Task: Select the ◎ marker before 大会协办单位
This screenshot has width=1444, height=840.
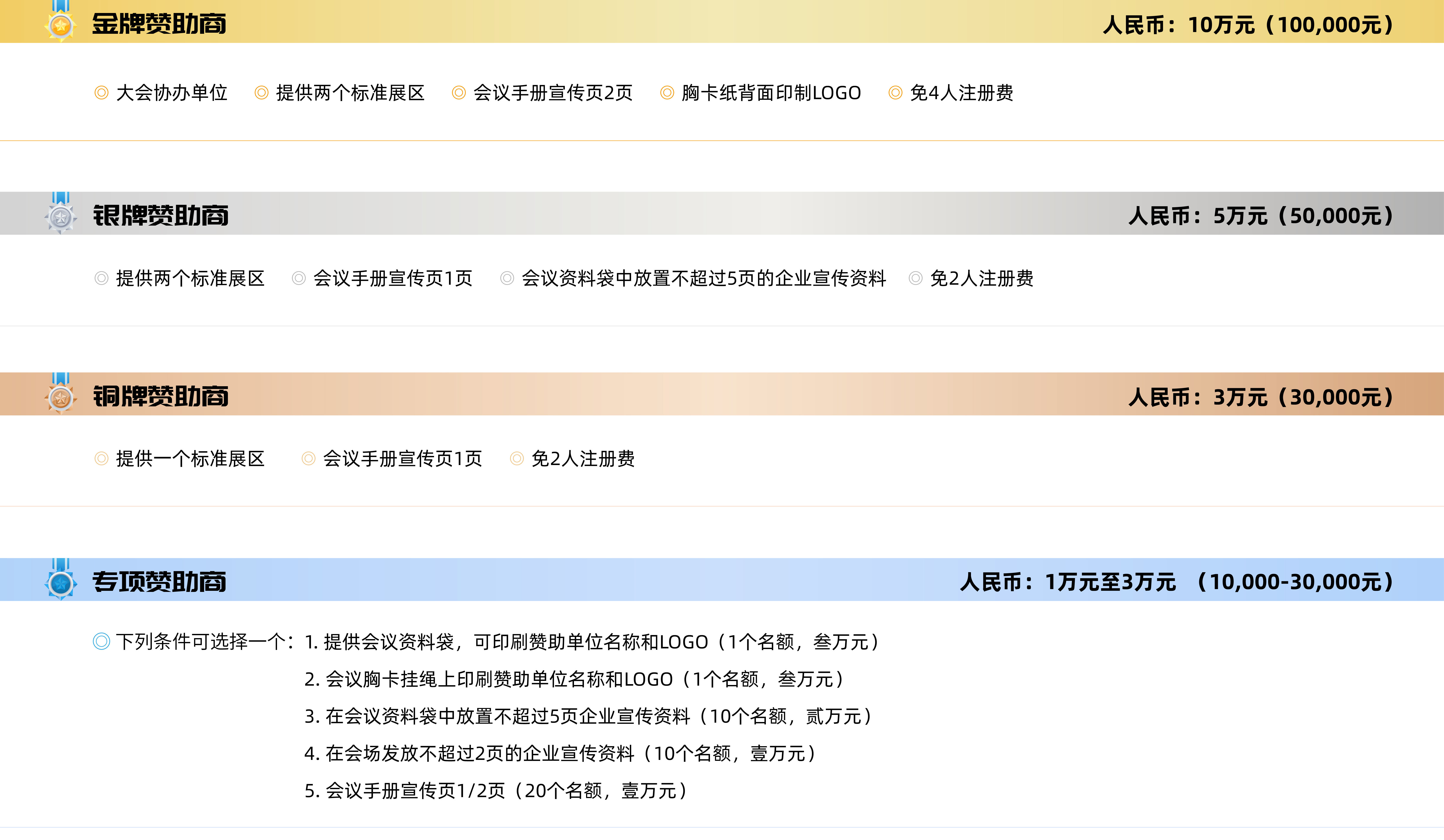Action: 101,93
